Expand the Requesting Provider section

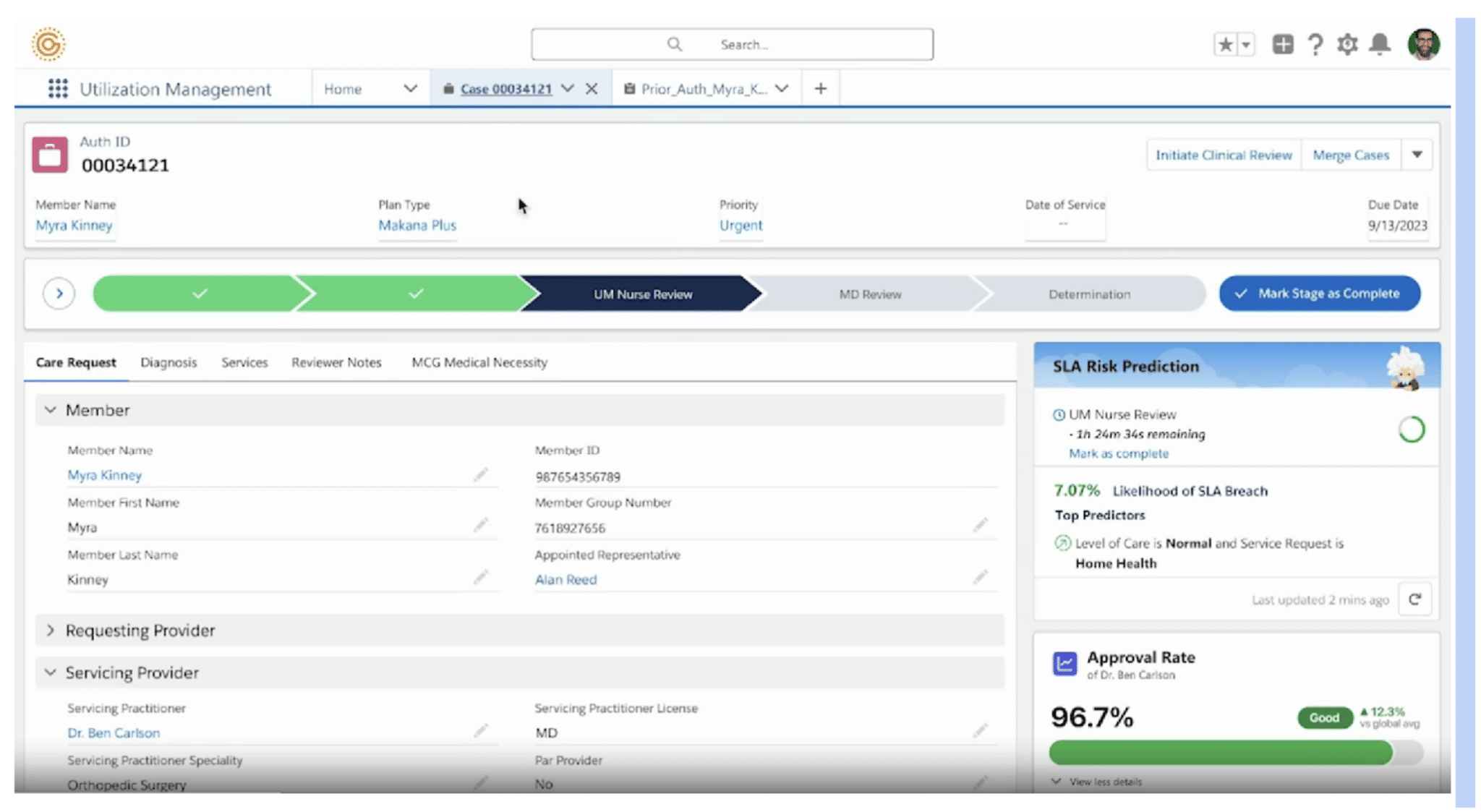pyautogui.click(x=50, y=630)
